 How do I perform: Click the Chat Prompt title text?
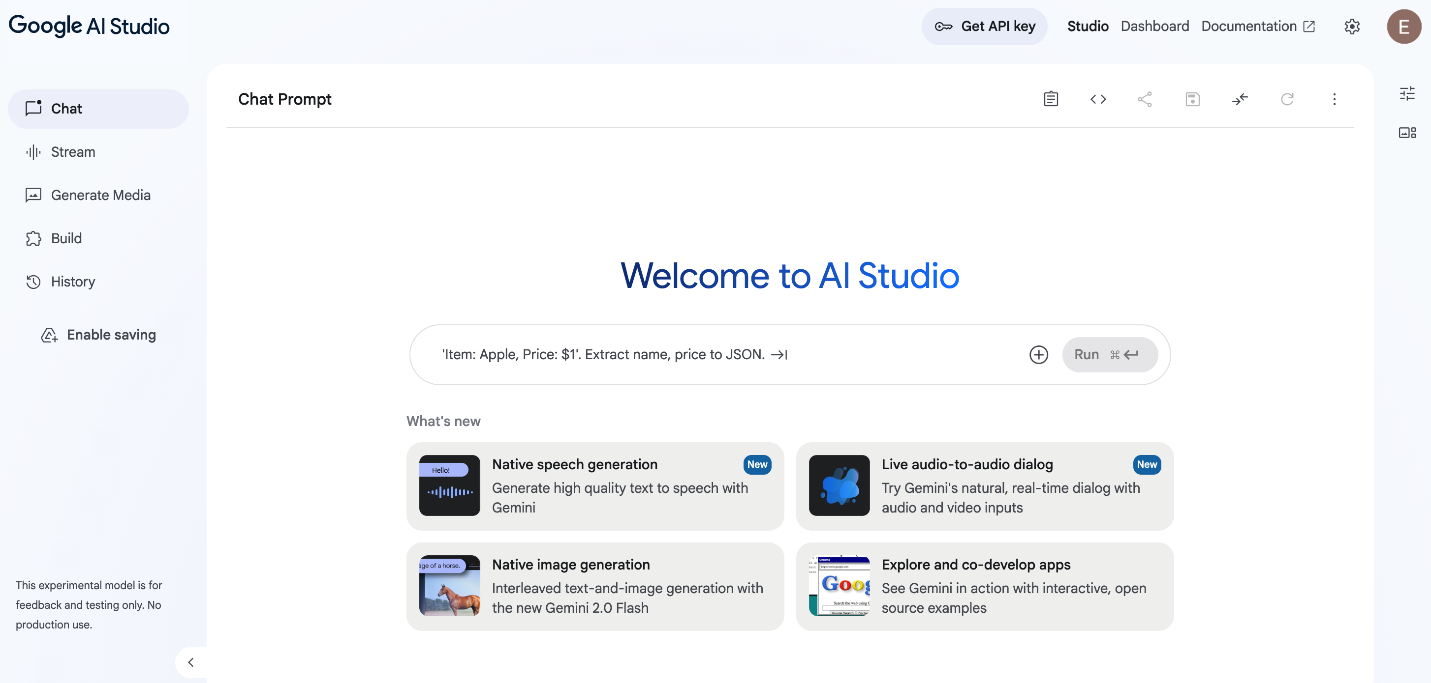click(x=285, y=99)
